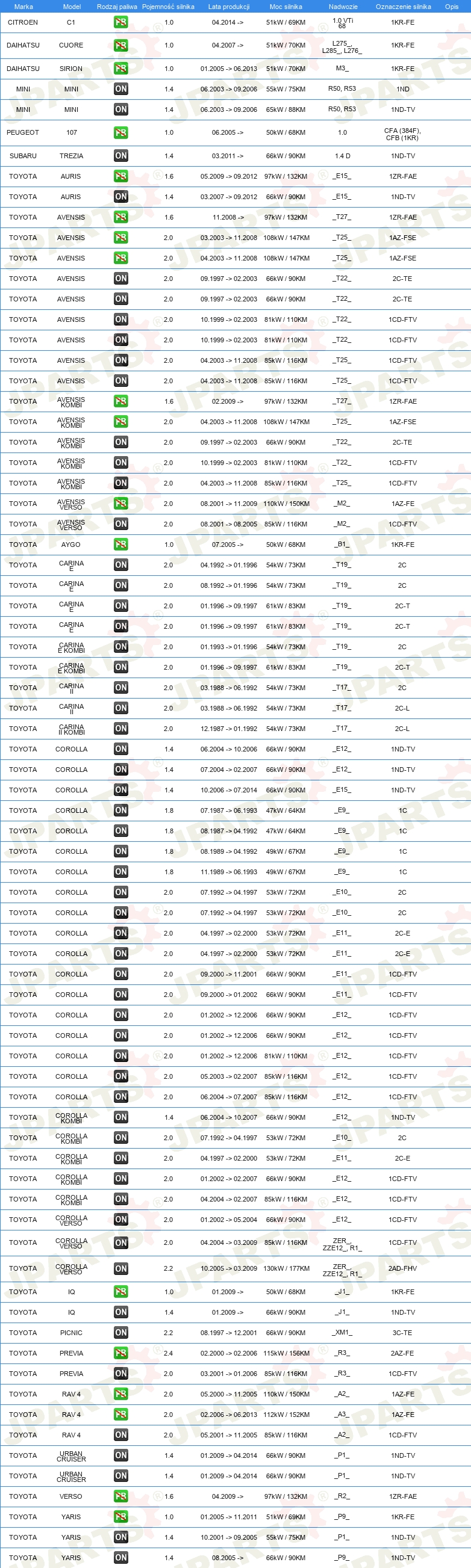
Task: Click the body code '_R2_' for VERSO
Action: [x=342, y=1496]
